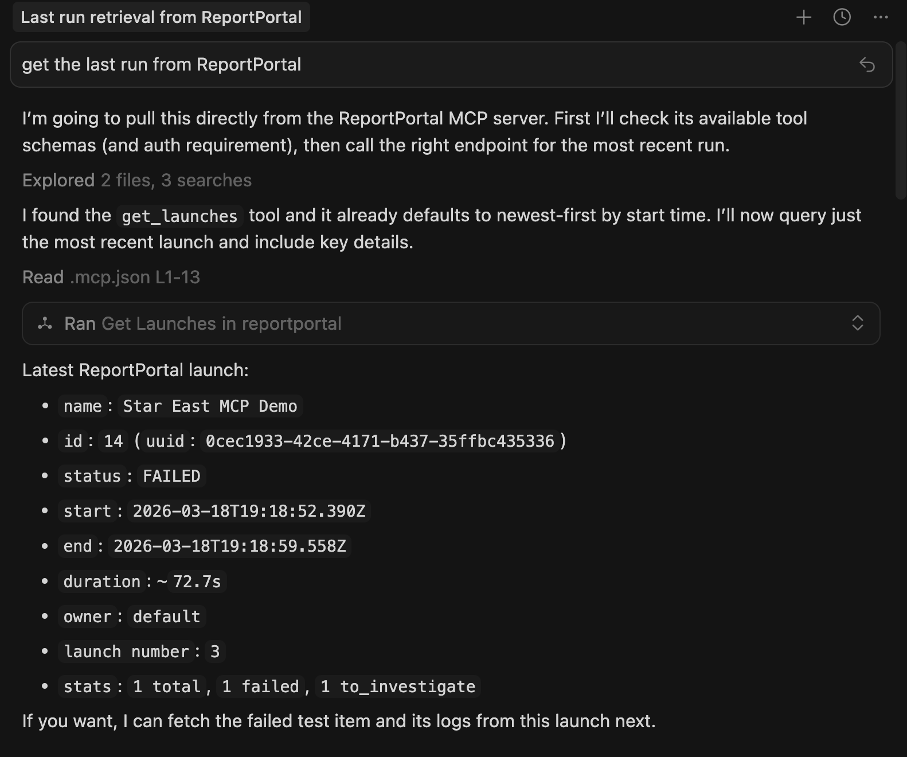Click the launch number 3 value
This screenshot has height=758, width=908.
[215, 651]
